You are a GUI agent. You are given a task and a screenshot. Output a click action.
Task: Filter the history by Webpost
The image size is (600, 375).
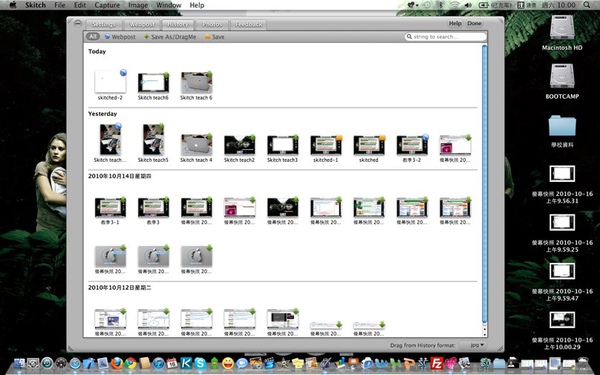(120, 37)
